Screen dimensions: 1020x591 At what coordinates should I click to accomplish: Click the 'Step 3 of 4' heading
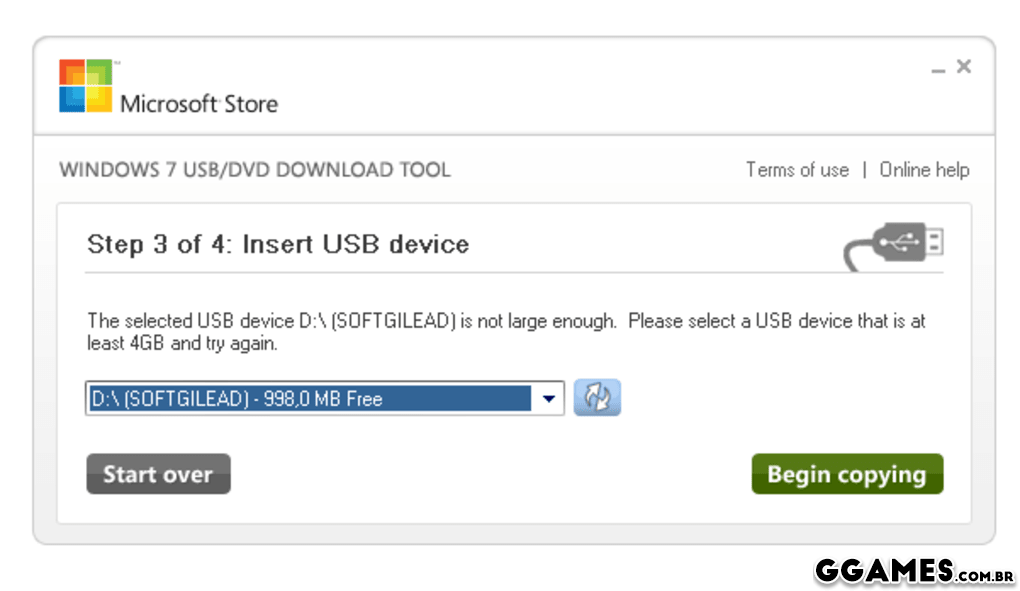pos(278,244)
